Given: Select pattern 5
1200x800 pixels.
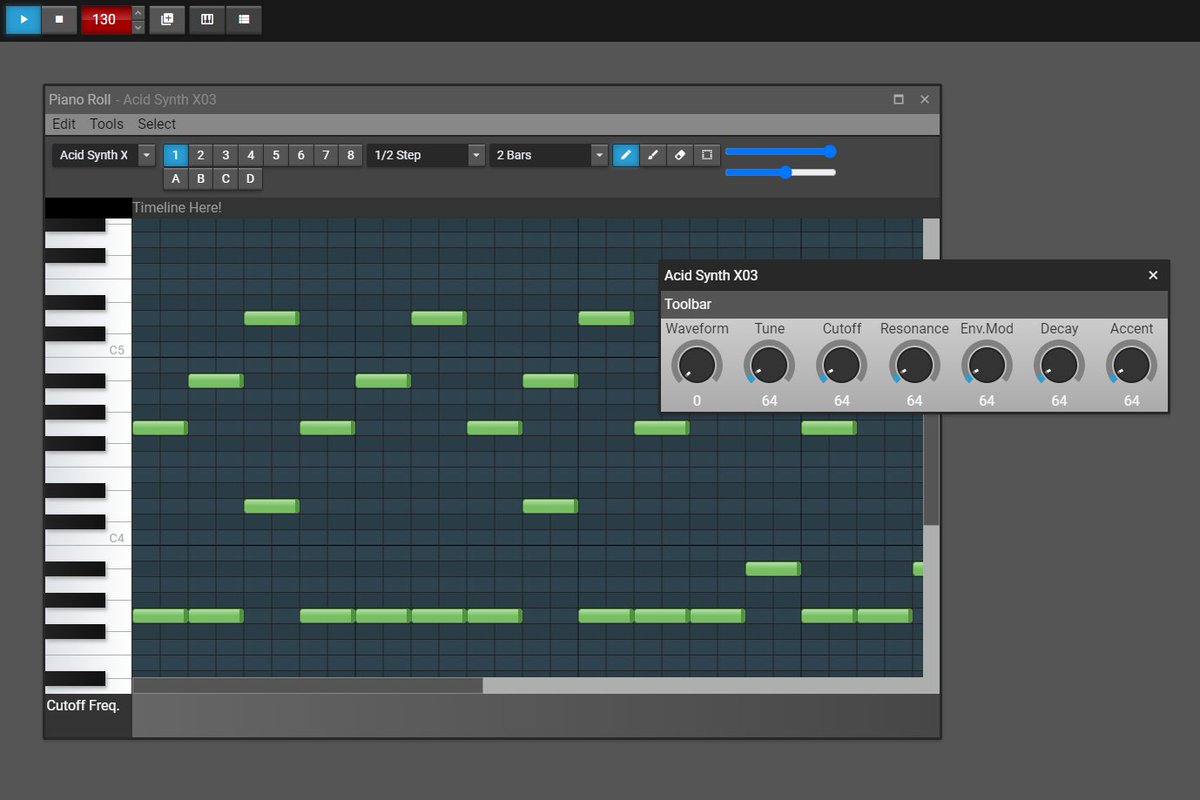Looking at the screenshot, I should [275, 155].
